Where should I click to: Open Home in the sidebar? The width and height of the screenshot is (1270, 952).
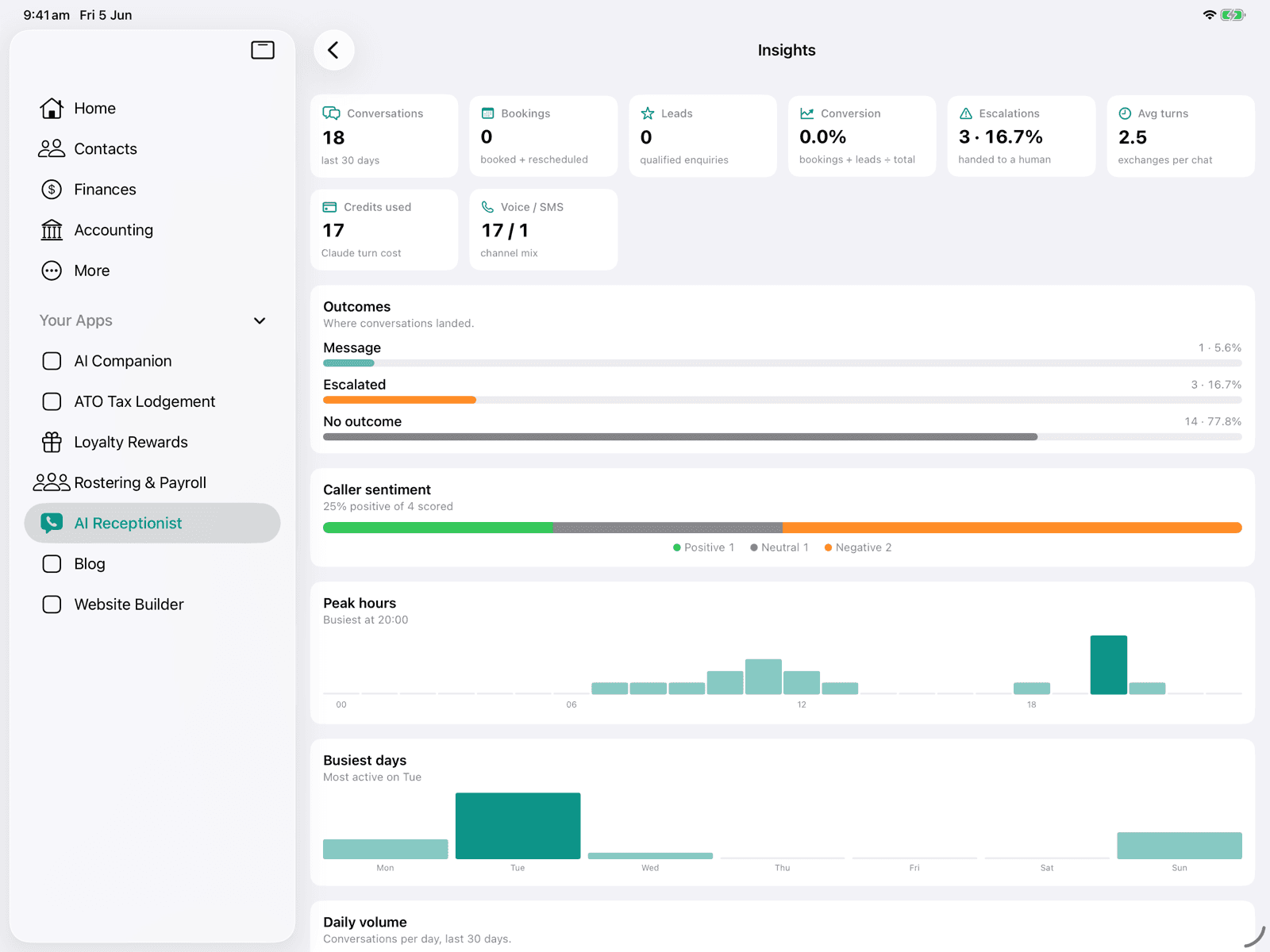152,108
